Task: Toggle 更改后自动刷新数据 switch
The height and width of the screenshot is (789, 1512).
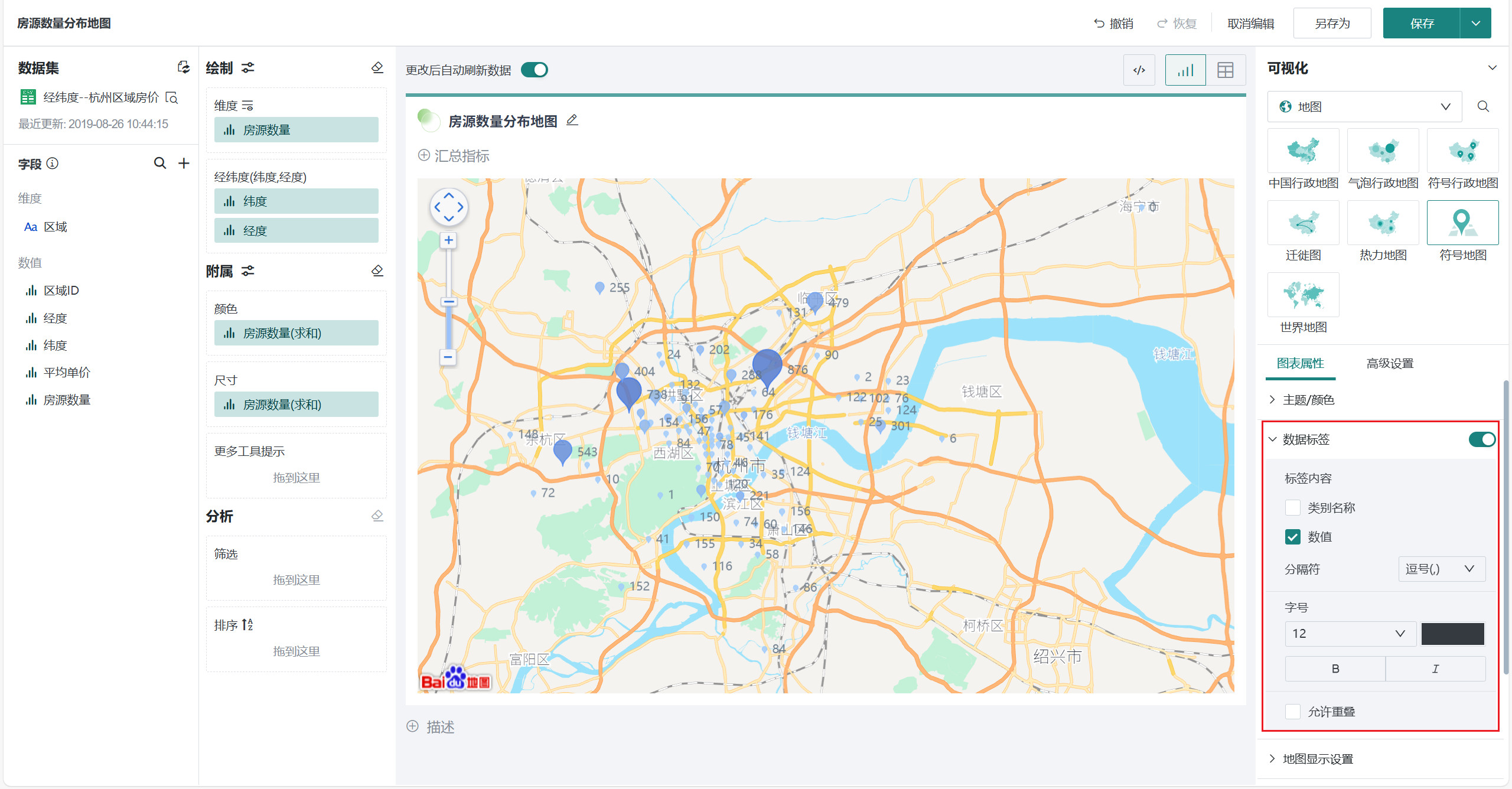Action: coord(535,70)
